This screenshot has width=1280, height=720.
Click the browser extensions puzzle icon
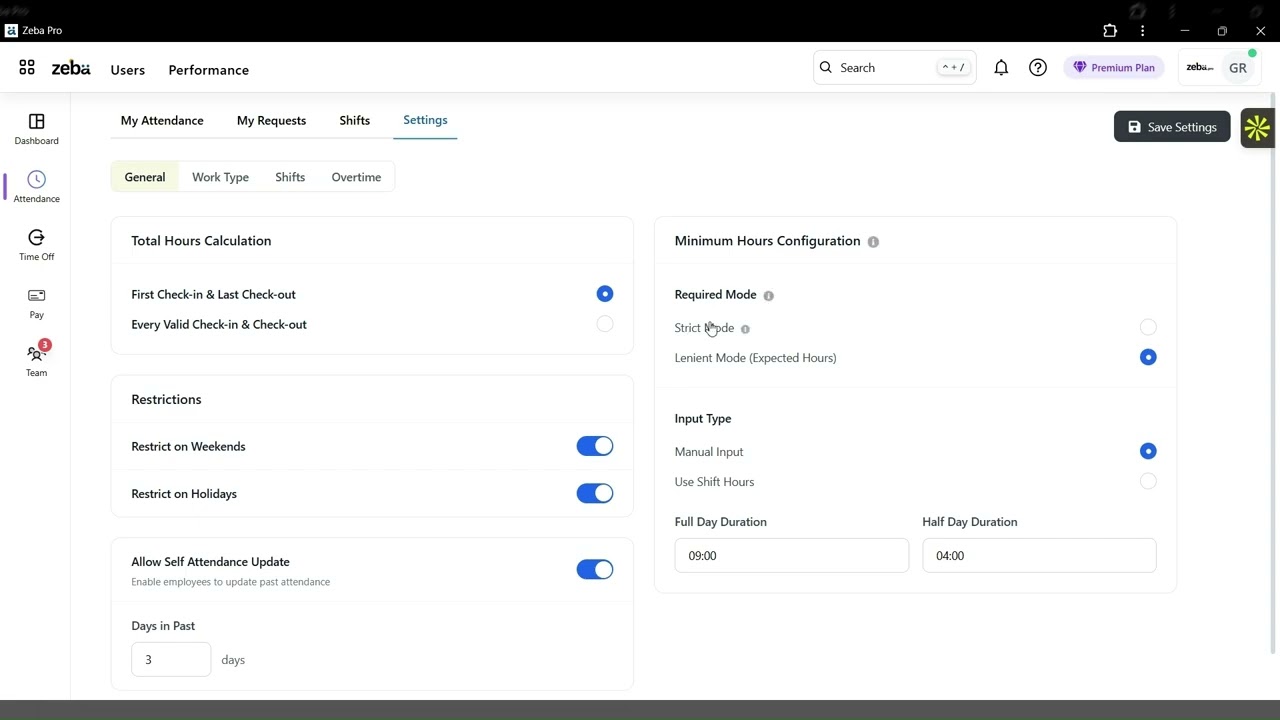(x=1110, y=31)
